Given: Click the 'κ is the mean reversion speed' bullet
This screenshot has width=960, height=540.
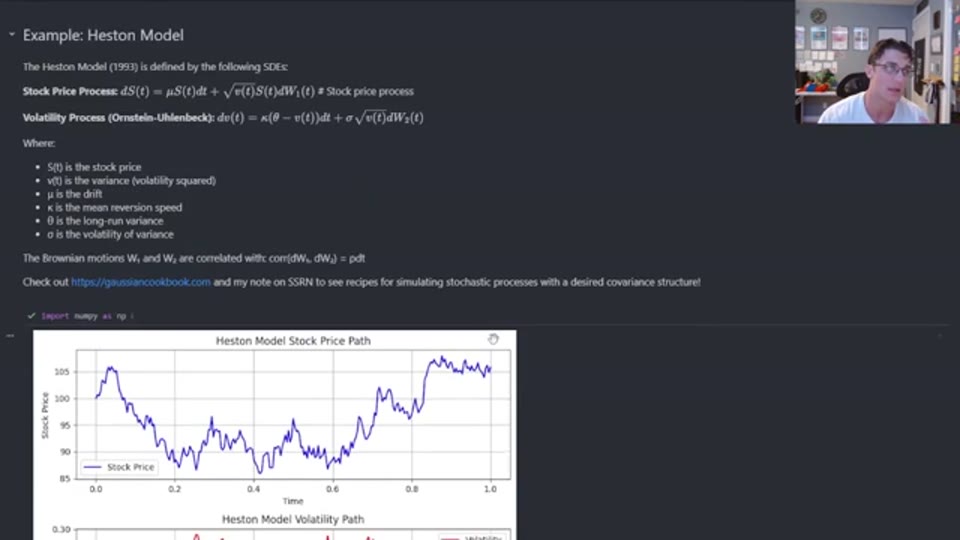Looking at the screenshot, I should [x=114, y=208].
